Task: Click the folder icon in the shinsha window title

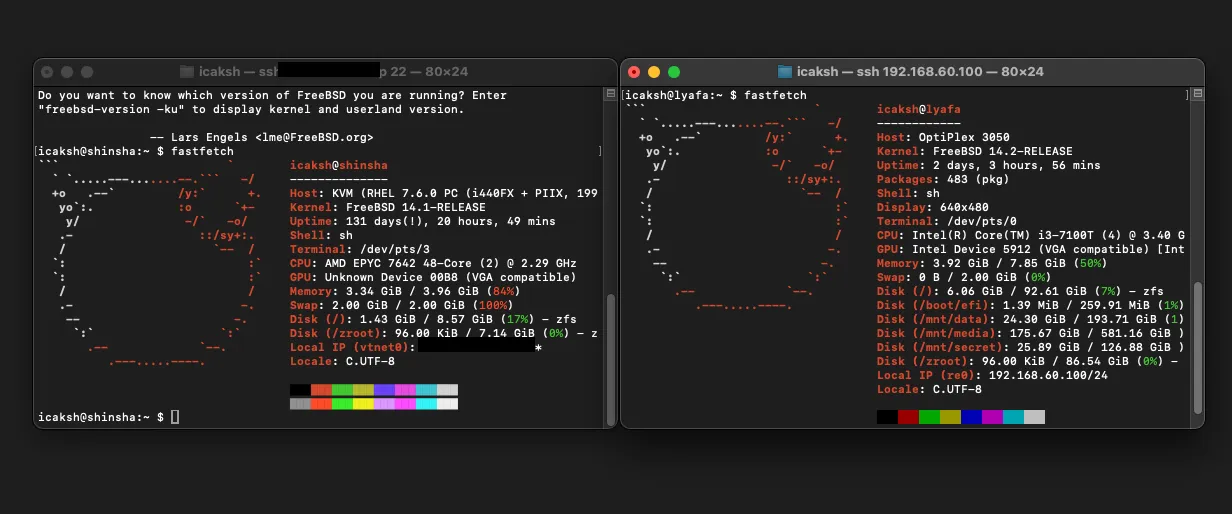Action: point(187,72)
